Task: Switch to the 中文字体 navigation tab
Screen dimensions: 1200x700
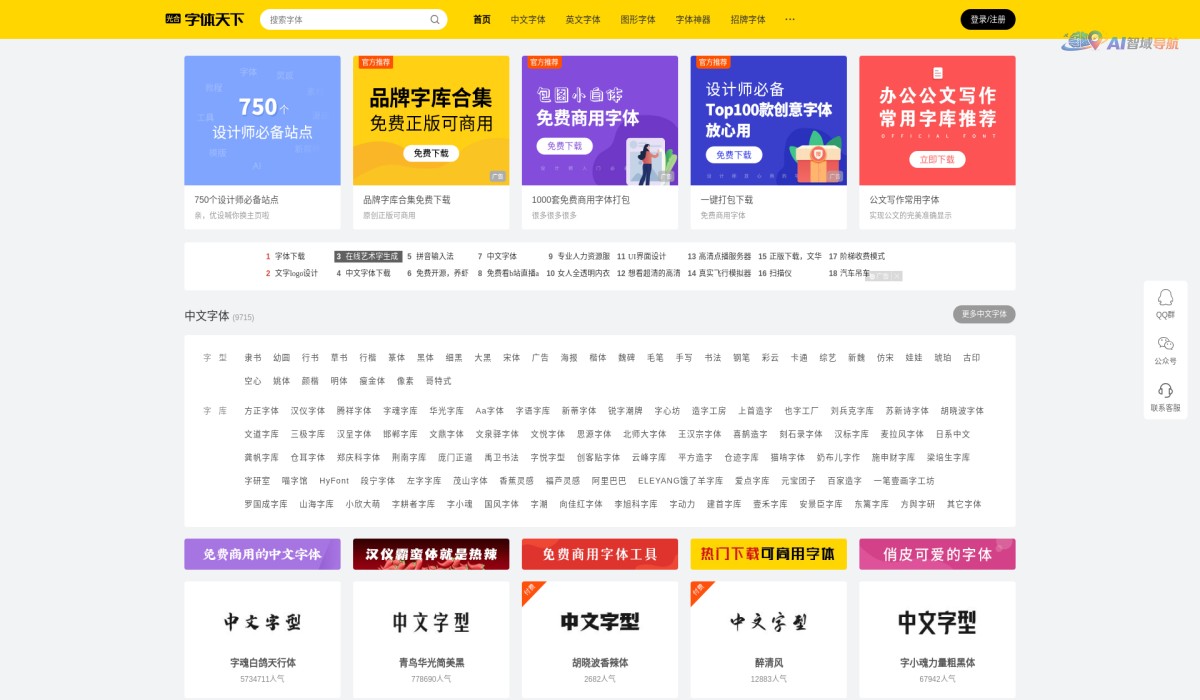Action: [x=528, y=19]
